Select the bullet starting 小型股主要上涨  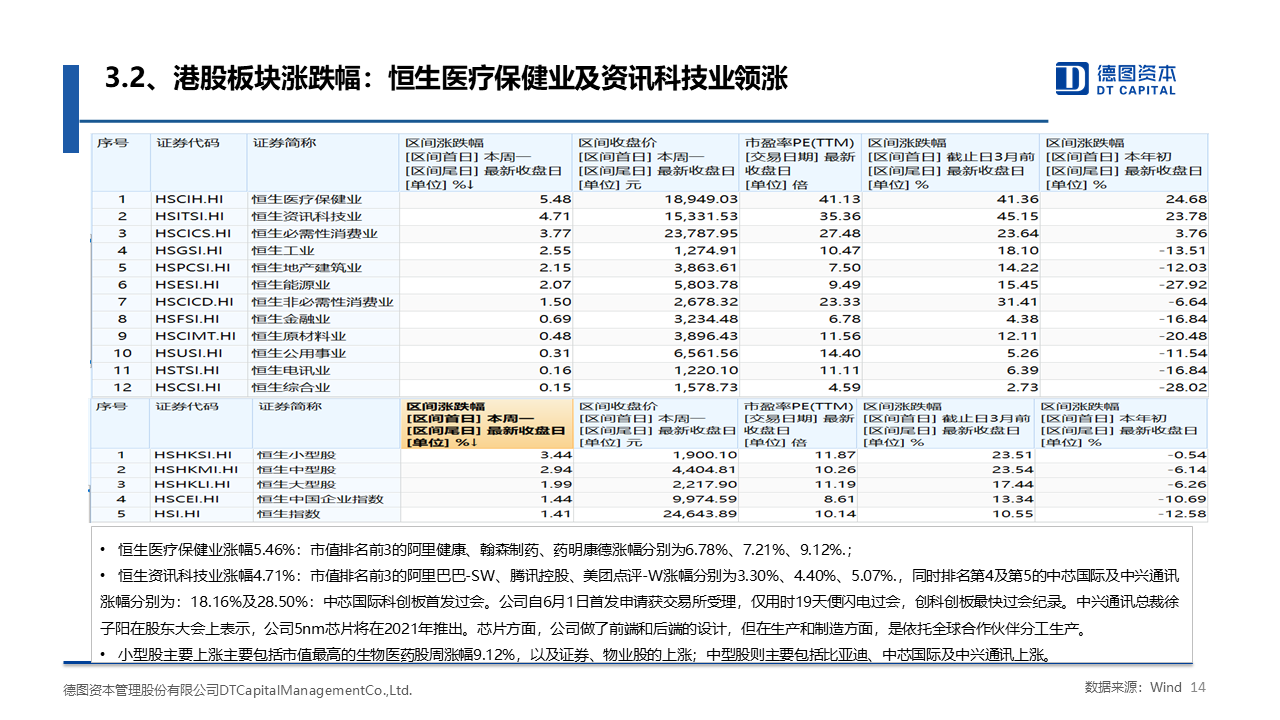(x=576, y=655)
